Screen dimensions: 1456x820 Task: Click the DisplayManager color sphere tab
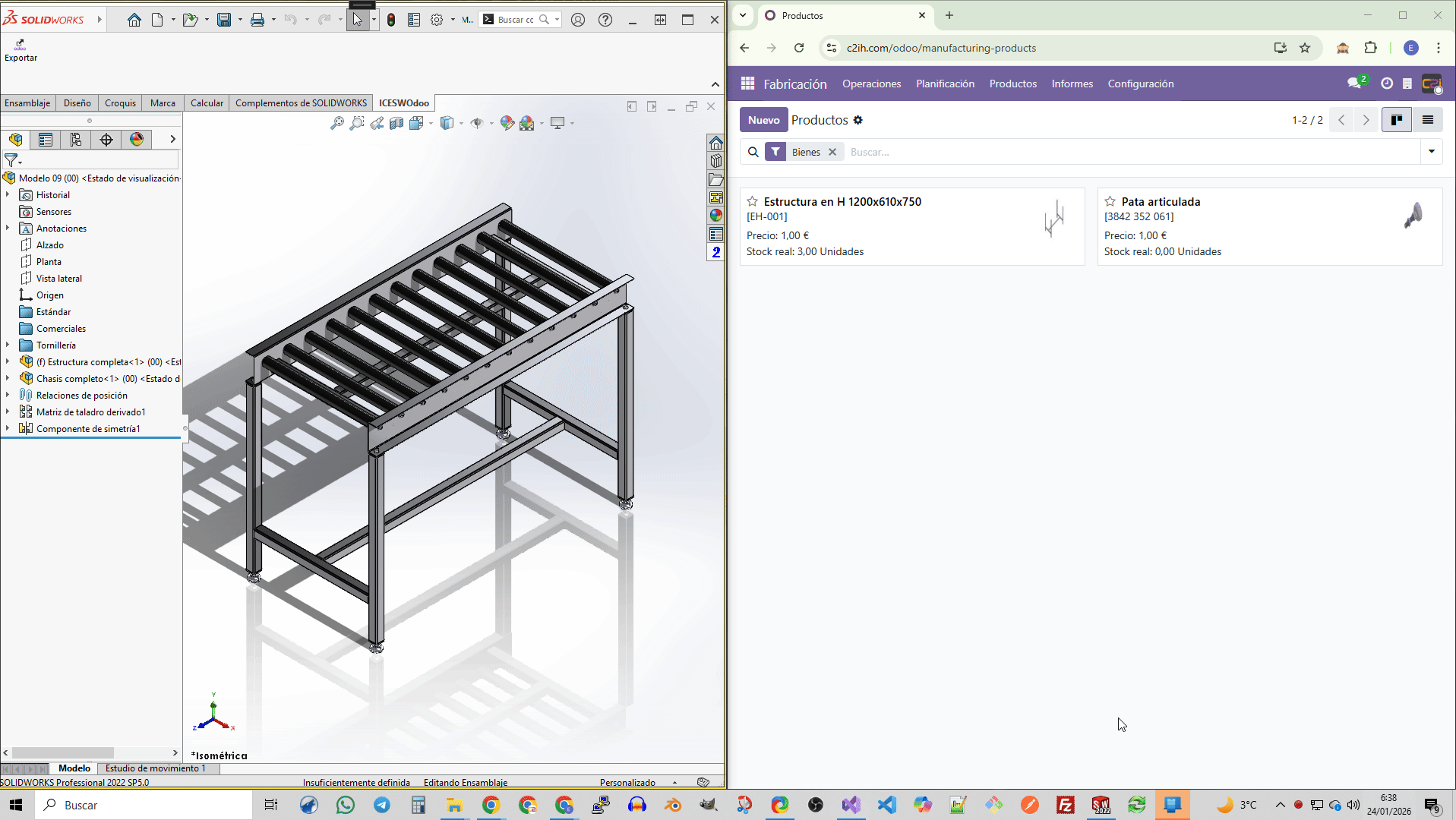click(137, 140)
